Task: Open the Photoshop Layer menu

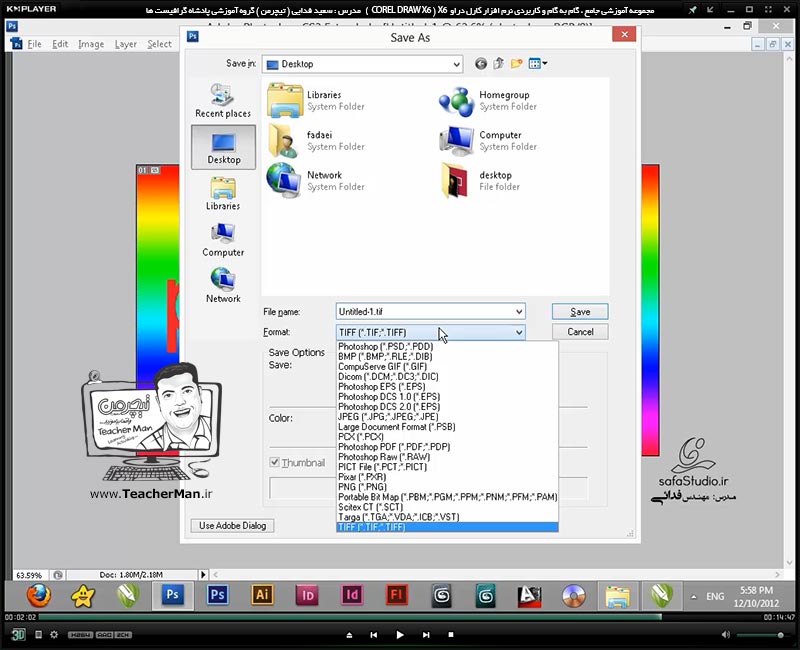Action: (x=126, y=44)
